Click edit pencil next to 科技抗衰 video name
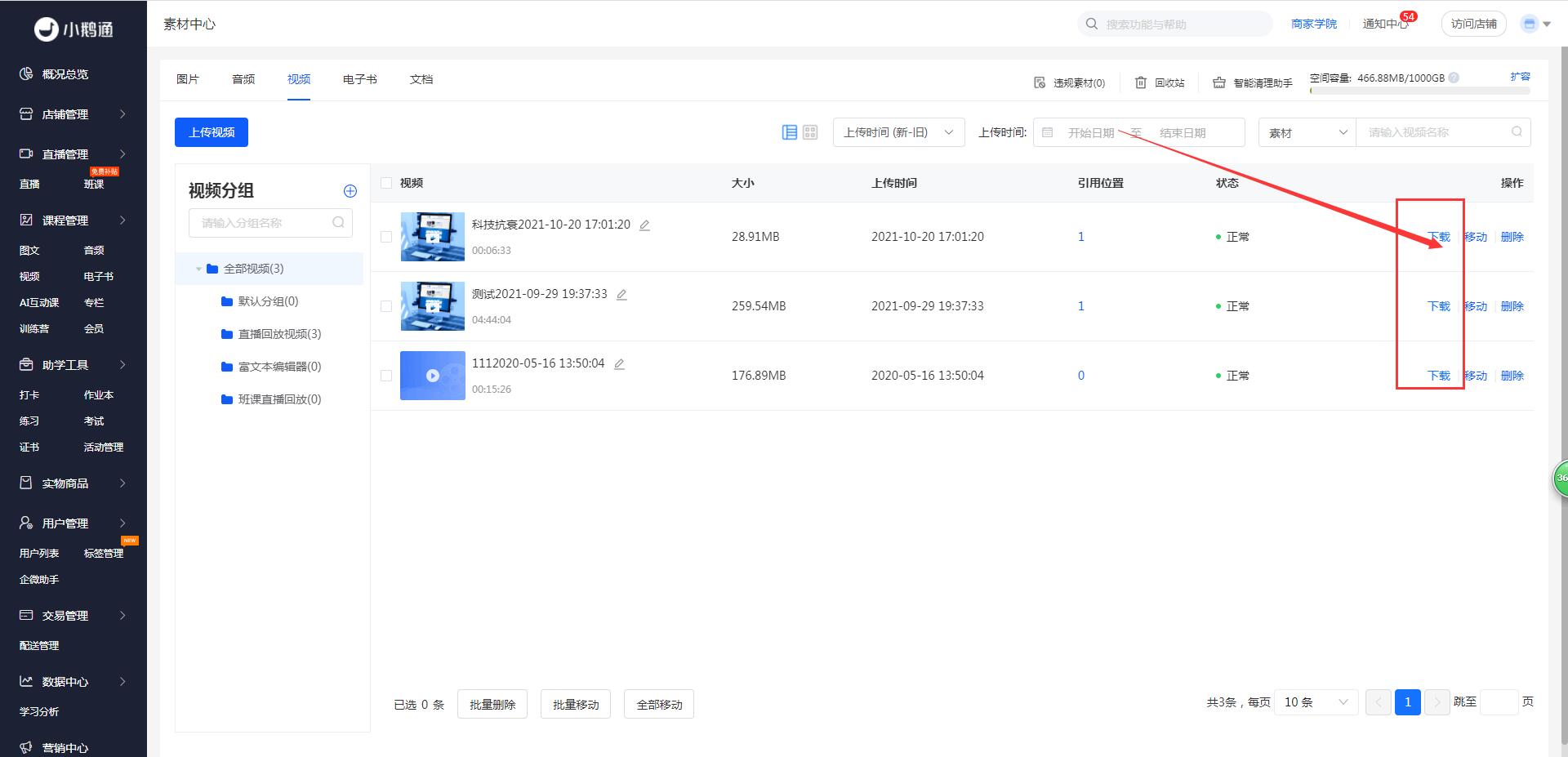 tap(644, 225)
